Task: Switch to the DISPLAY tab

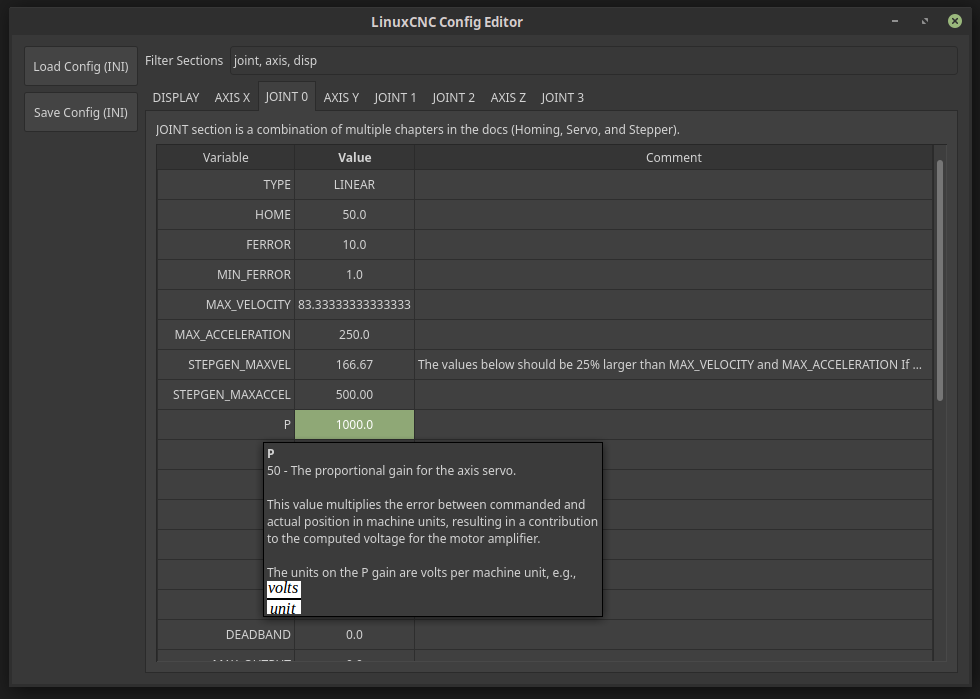Action: coord(176,98)
